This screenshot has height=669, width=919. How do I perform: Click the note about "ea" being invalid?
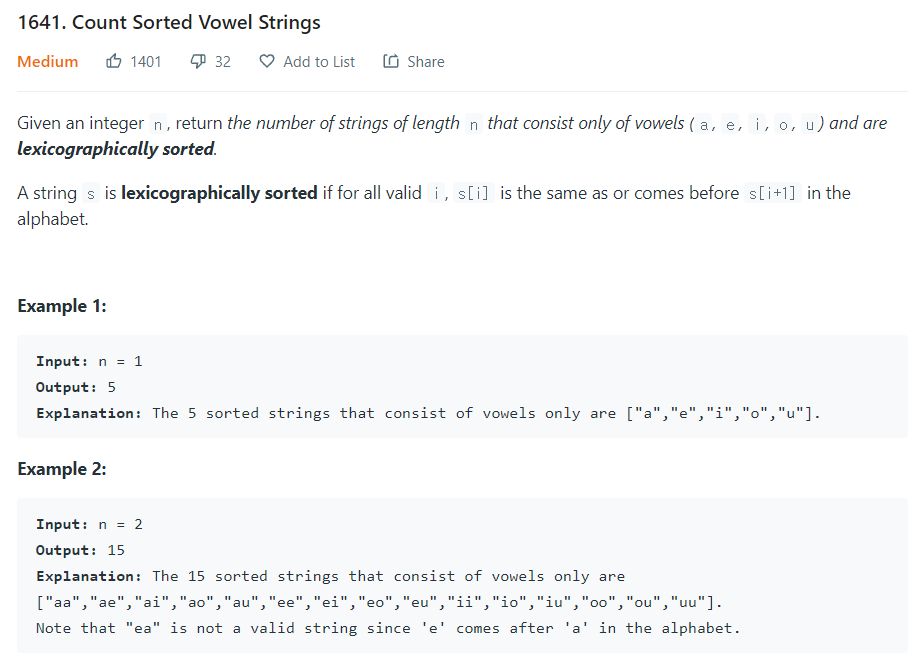pos(388,628)
